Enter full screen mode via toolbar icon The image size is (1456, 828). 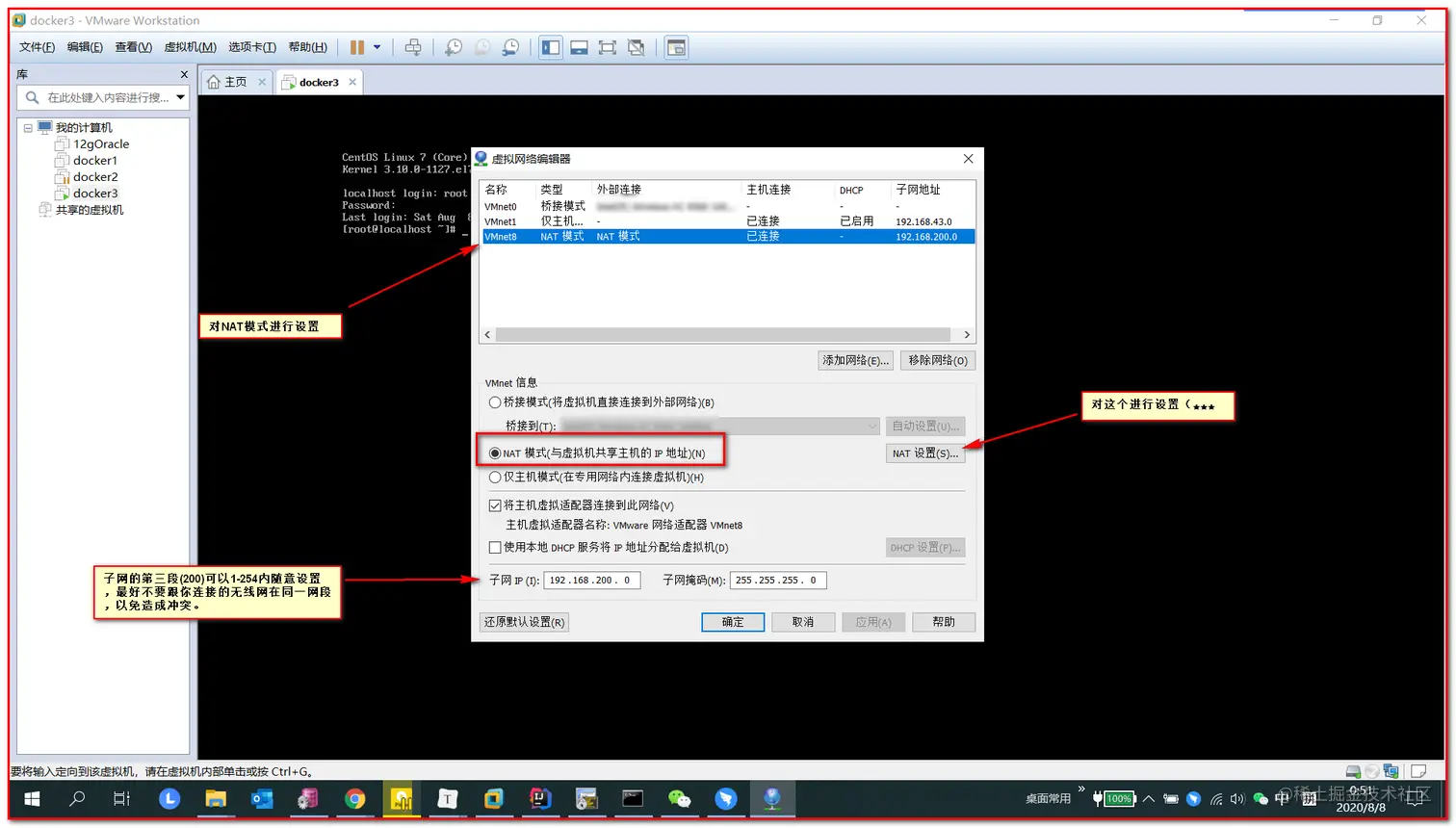608,47
